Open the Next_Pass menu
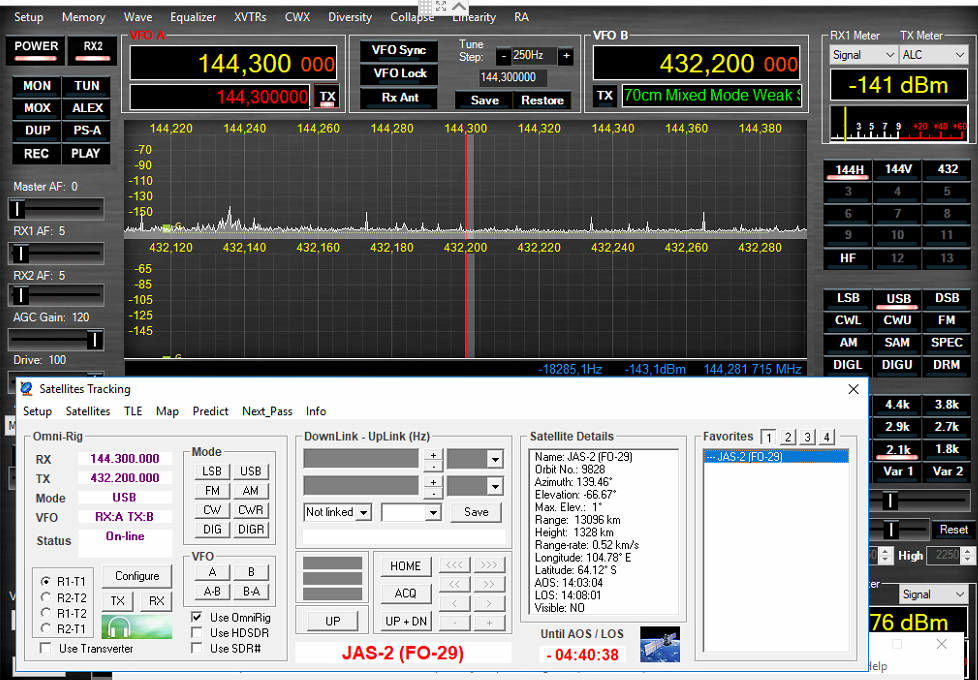 [x=267, y=411]
